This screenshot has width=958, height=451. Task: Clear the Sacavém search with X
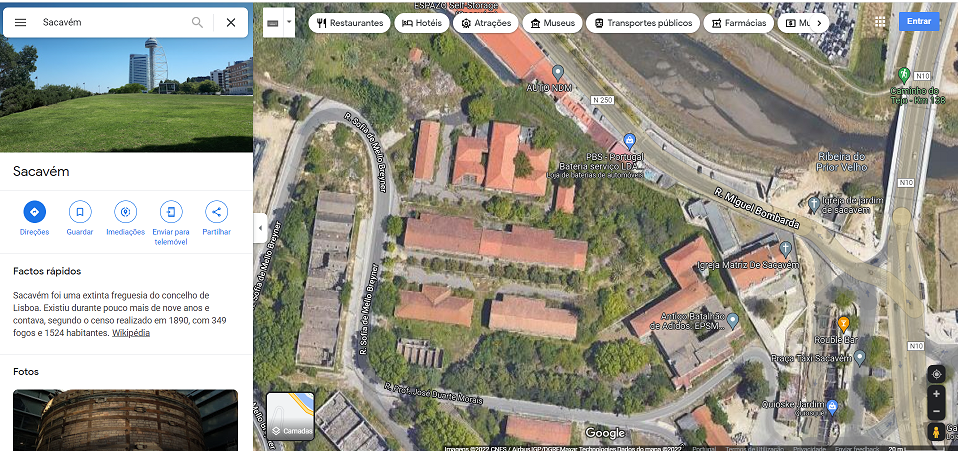point(231,23)
